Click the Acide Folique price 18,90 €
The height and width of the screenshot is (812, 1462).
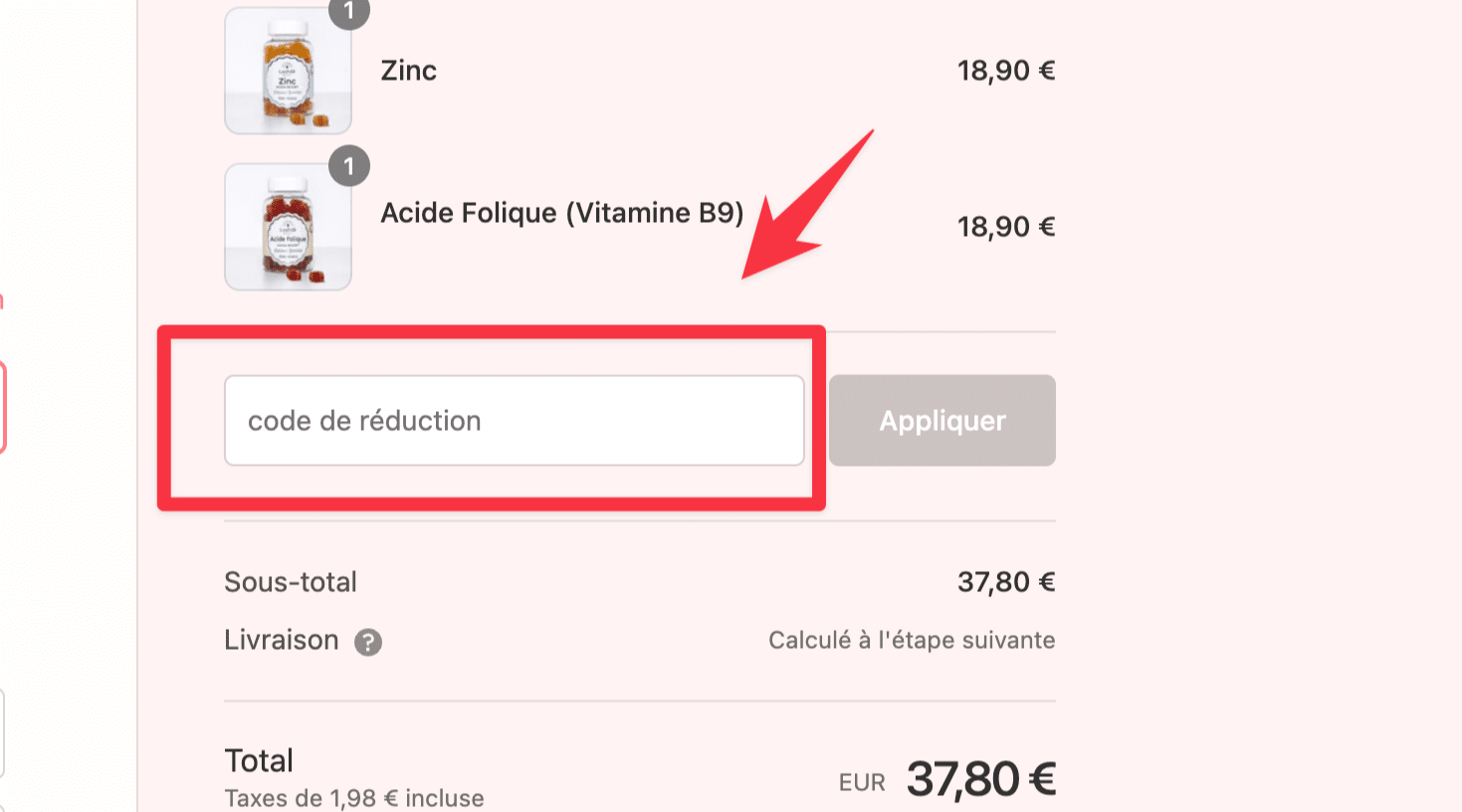pyautogui.click(x=1005, y=227)
